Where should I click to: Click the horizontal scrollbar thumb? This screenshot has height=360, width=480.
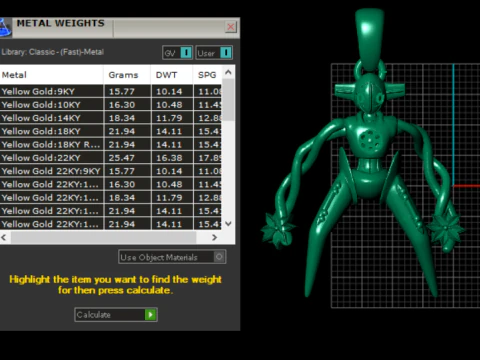(x=104, y=237)
